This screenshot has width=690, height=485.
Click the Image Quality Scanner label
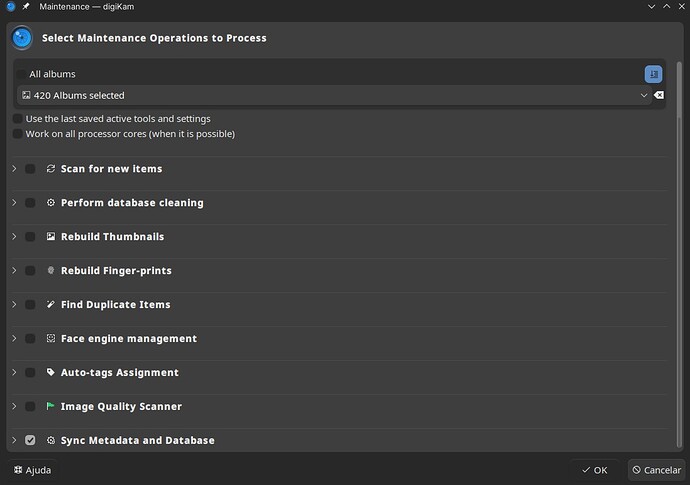[x=121, y=406]
